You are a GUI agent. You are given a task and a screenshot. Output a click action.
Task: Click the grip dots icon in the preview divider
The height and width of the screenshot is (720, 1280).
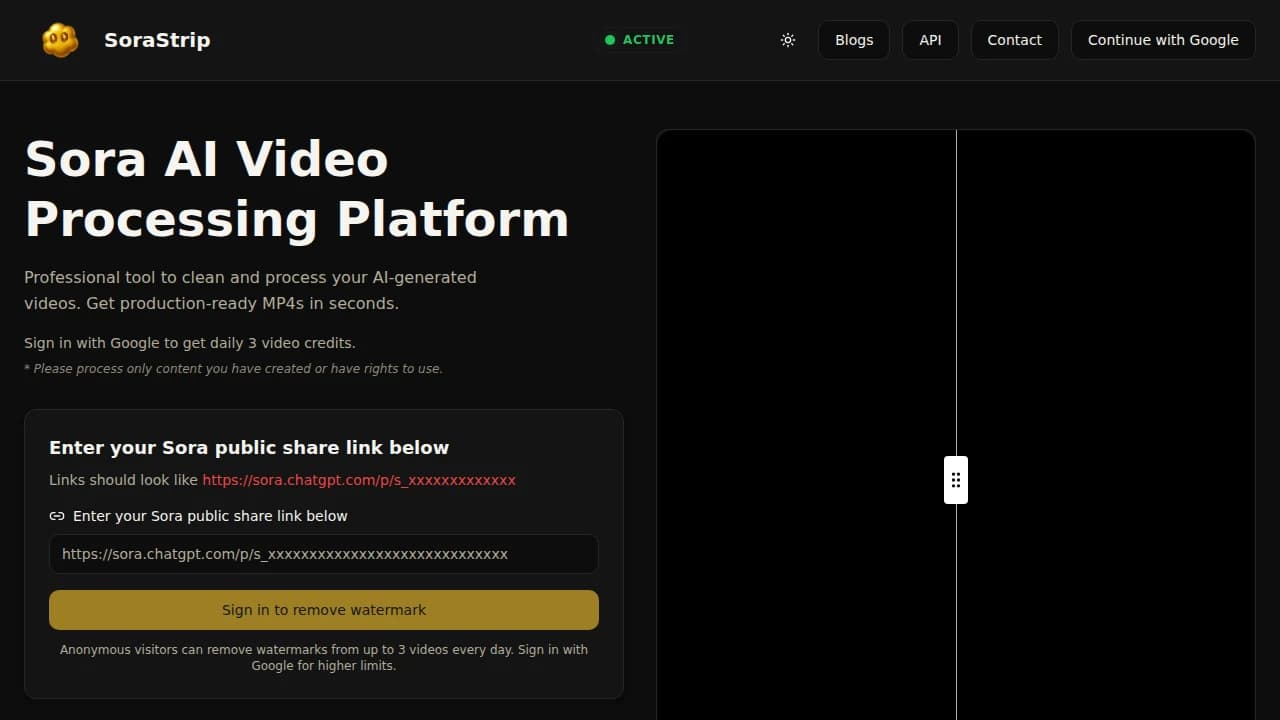pos(955,480)
